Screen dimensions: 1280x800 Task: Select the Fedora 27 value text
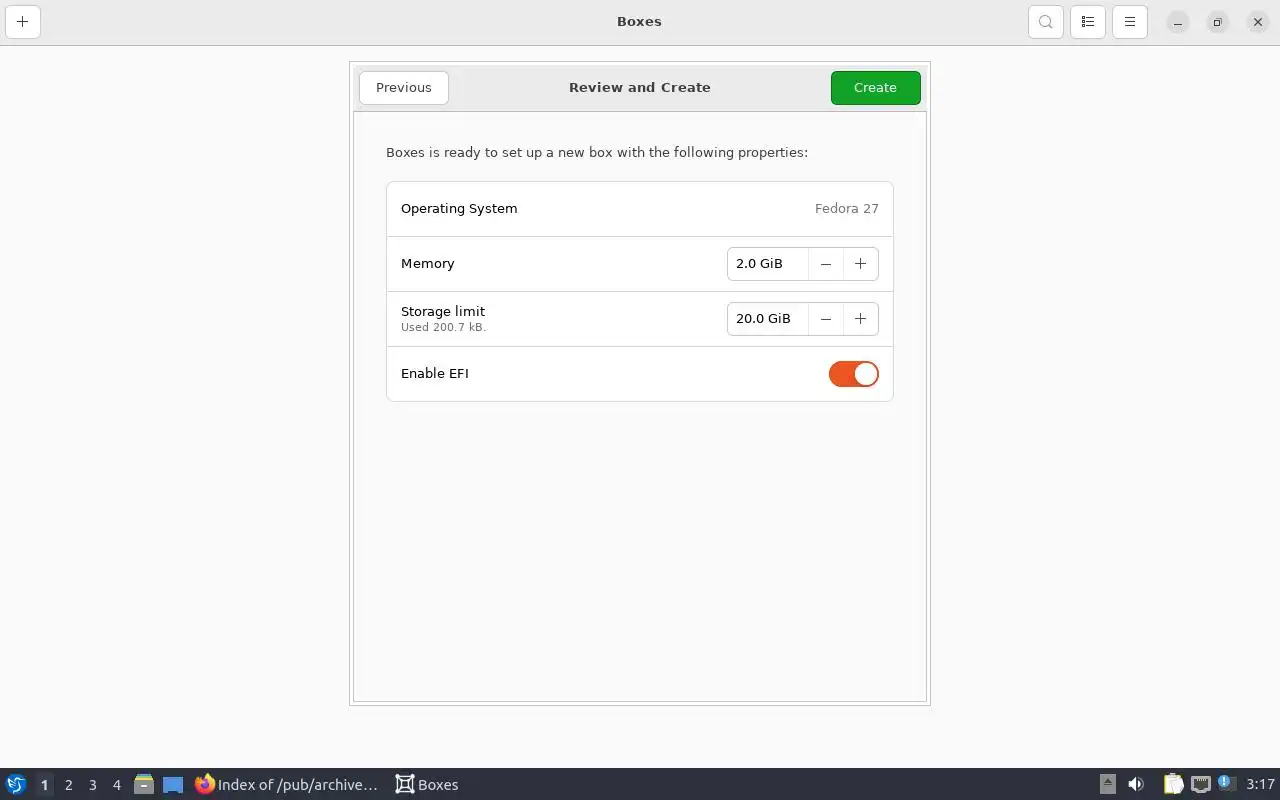(846, 209)
